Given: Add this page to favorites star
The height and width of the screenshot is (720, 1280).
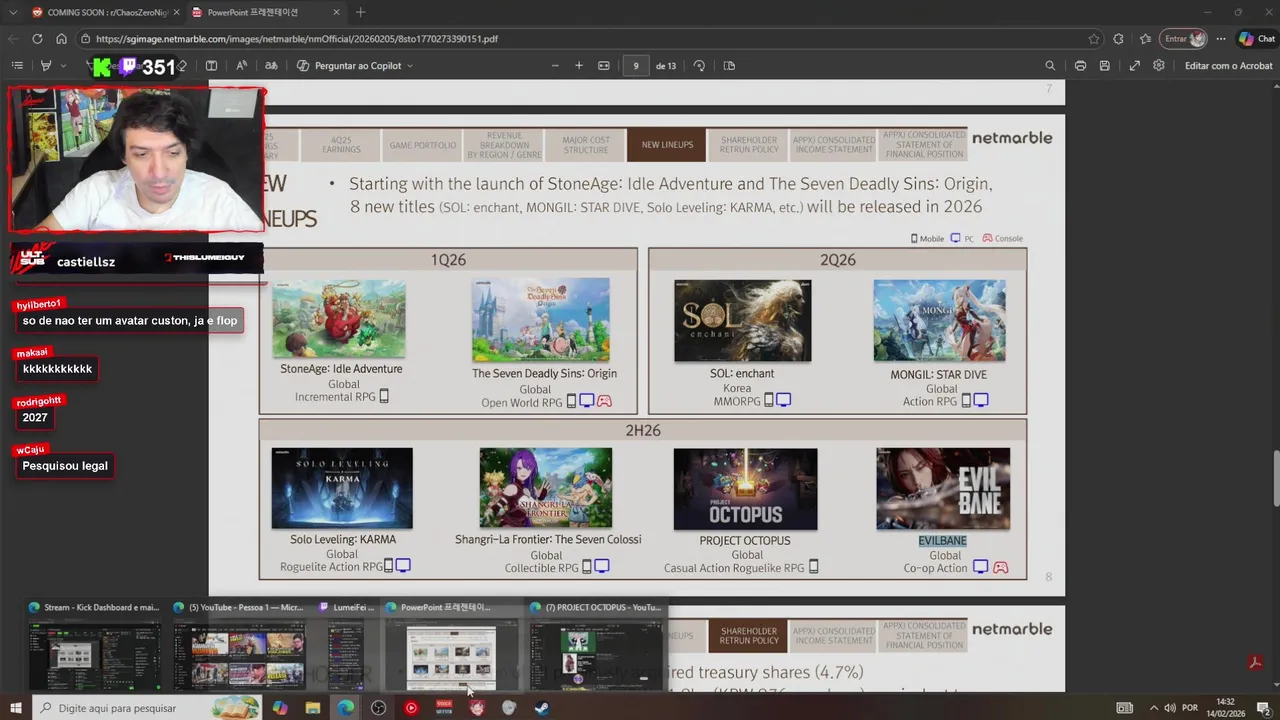Looking at the screenshot, I should click(1094, 39).
